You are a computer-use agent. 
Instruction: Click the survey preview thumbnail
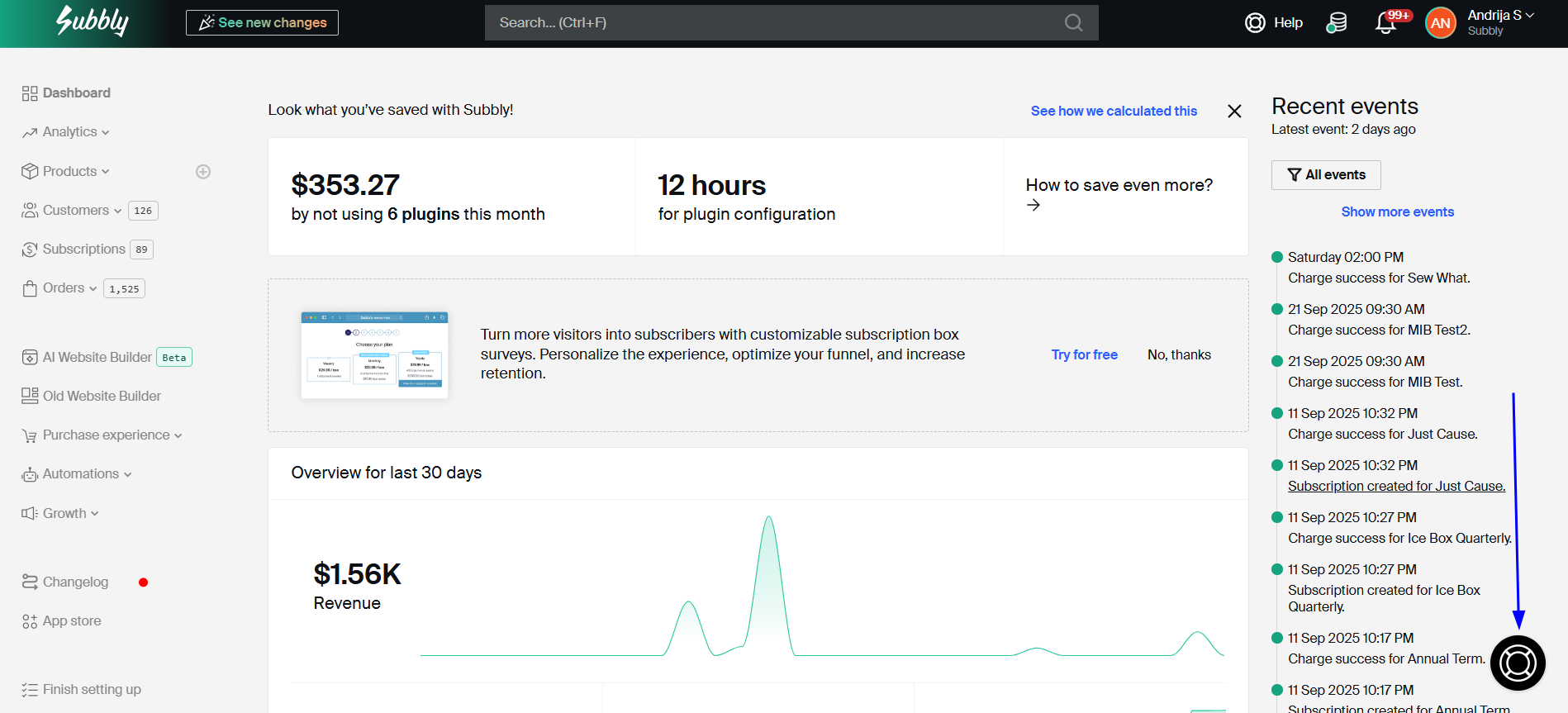click(374, 355)
